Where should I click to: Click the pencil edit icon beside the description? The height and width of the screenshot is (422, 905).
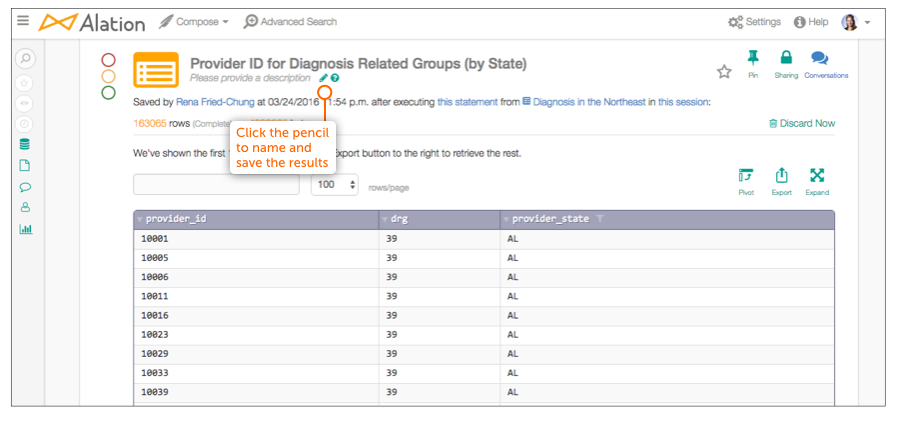click(323, 78)
